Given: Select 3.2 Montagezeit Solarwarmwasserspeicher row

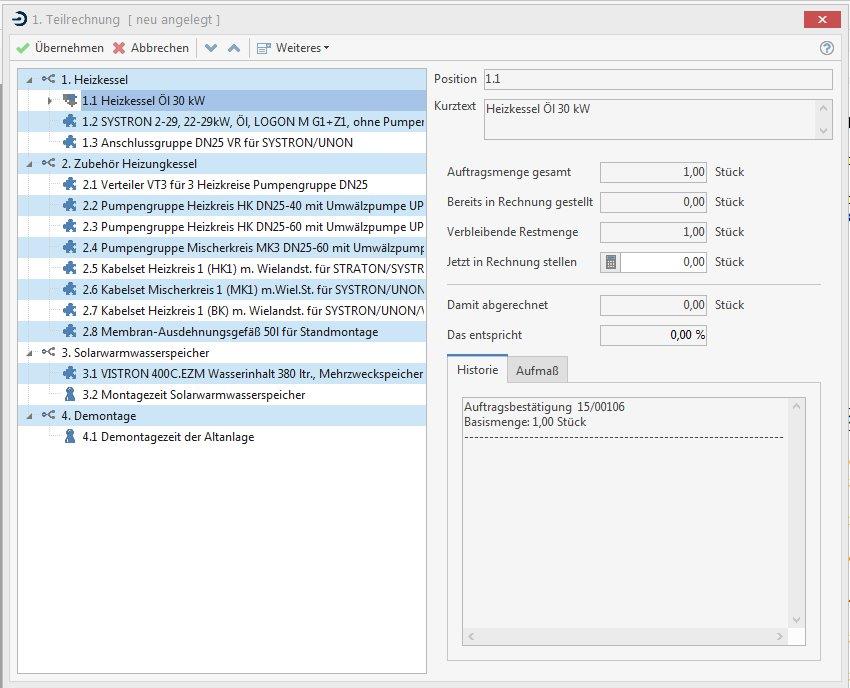Looking at the screenshot, I should pos(222,395).
